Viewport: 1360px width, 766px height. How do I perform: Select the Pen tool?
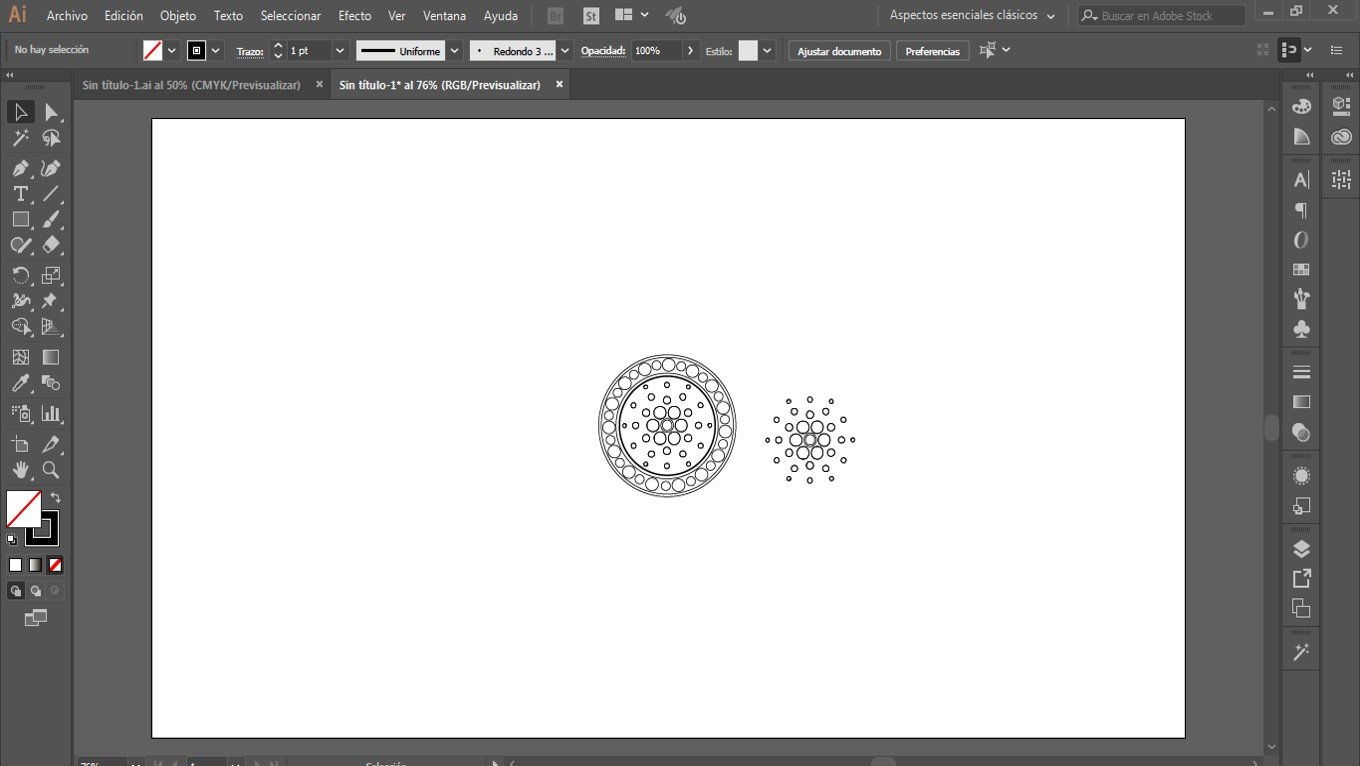[x=21, y=168]
